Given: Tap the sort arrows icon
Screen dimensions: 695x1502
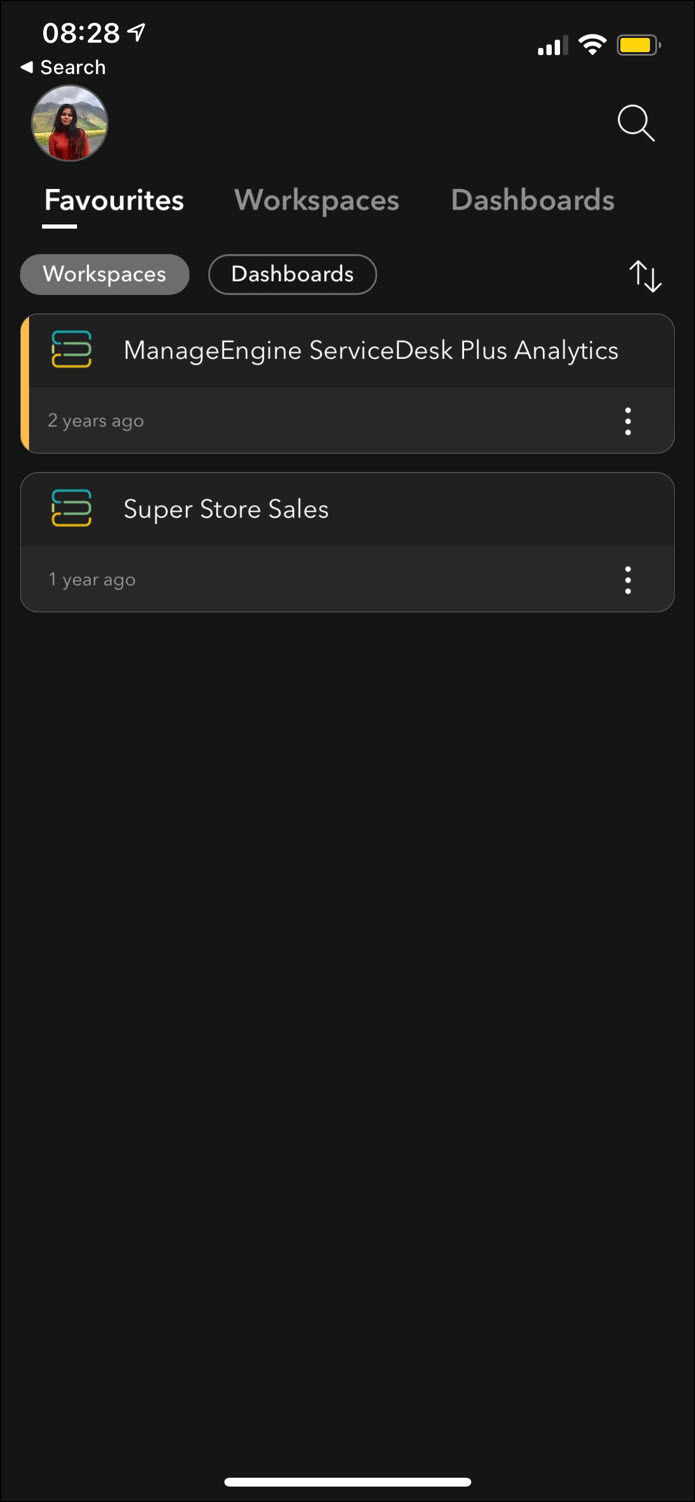Looking at the screenshot, I should (x=645, y=276).
